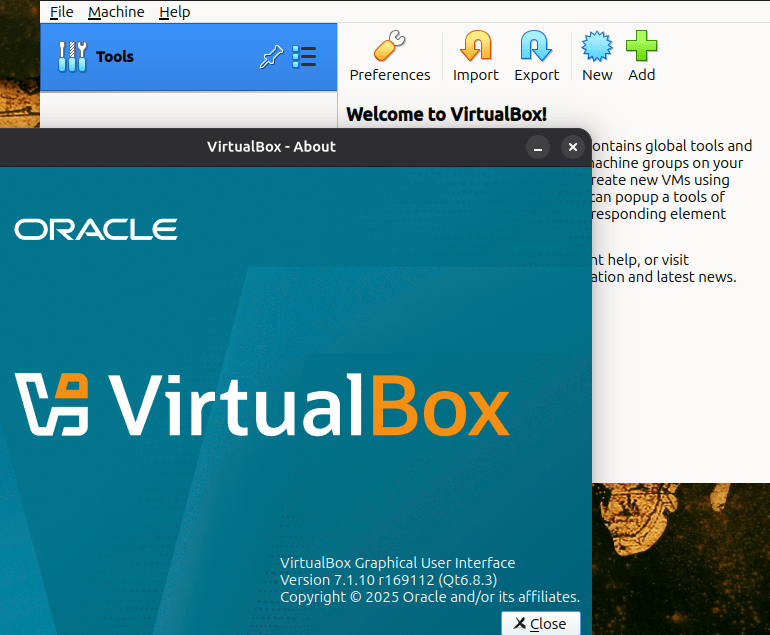The width and height of the screenshot is (770, 635).
Task: Click the Export appliance icon
Action: [536, 56]
